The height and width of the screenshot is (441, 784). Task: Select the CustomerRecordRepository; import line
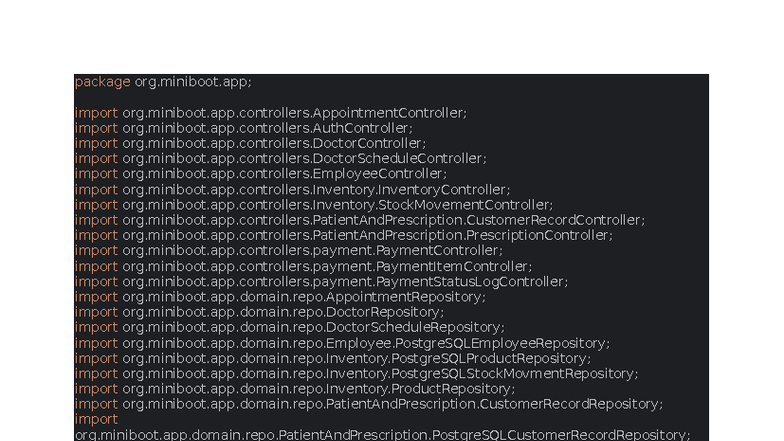pyautogui.click(x=369, y=404)
